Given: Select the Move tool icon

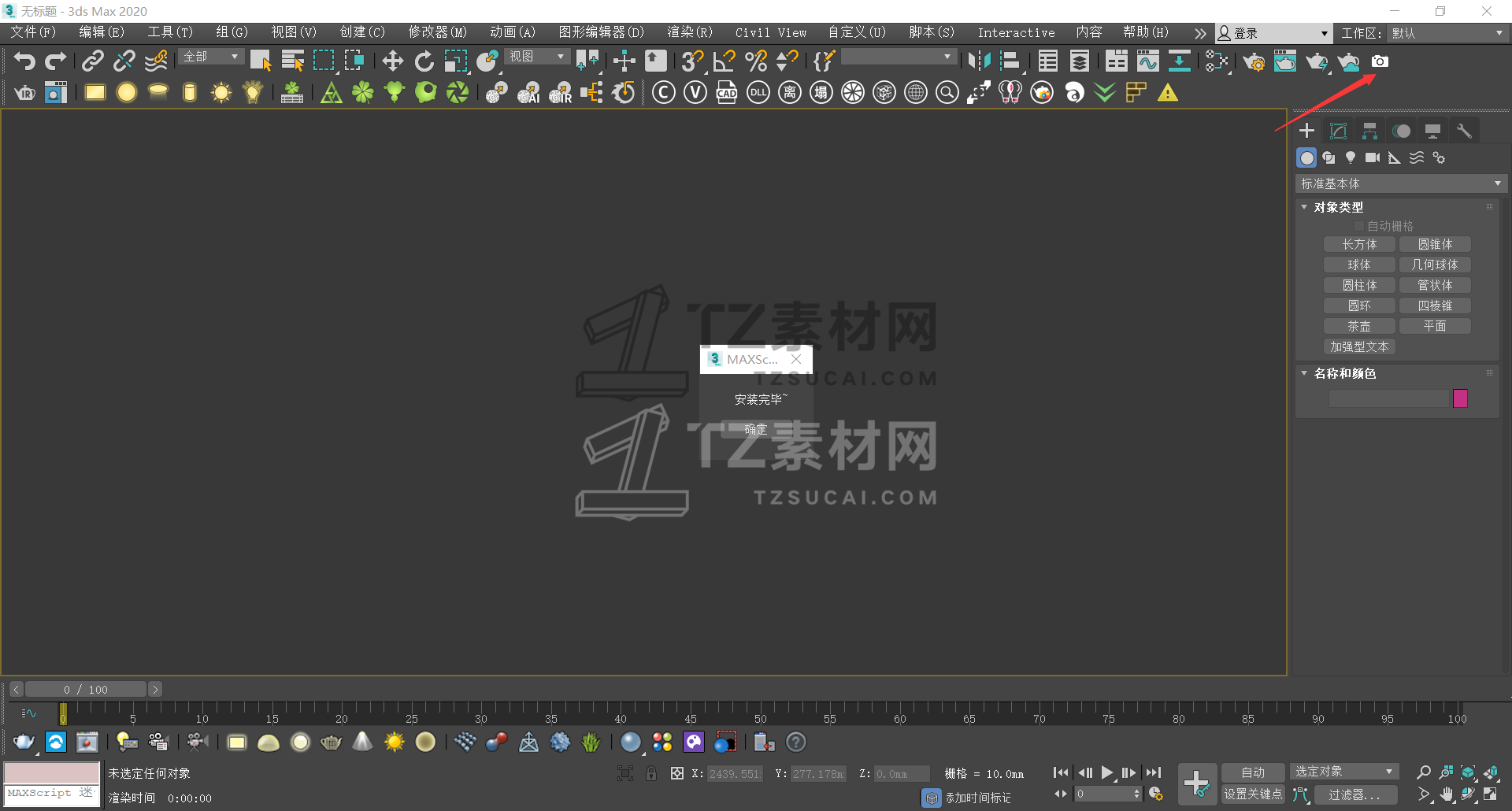Looking at the screenshot, I should pos(392,61).
